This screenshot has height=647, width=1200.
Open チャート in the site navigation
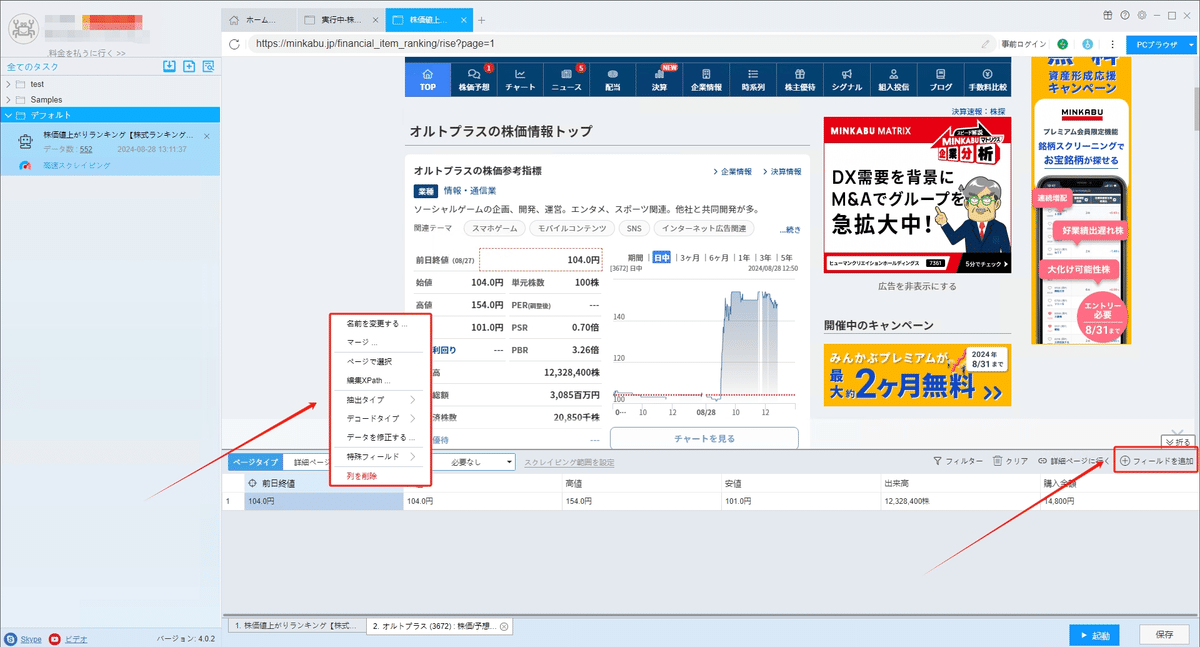[x=520, y=79]
